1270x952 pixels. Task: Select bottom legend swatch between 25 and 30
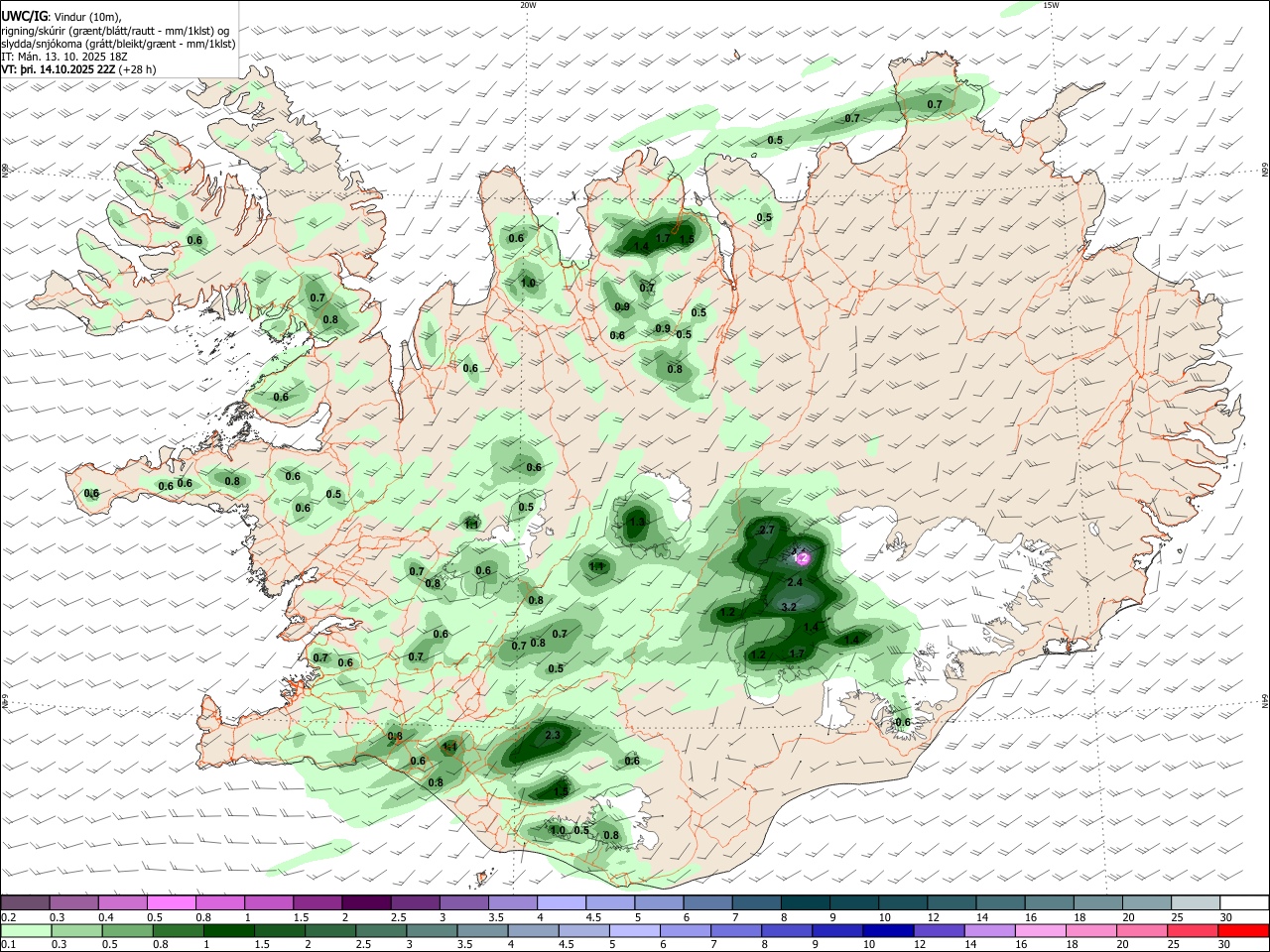tap(1193, 930)
